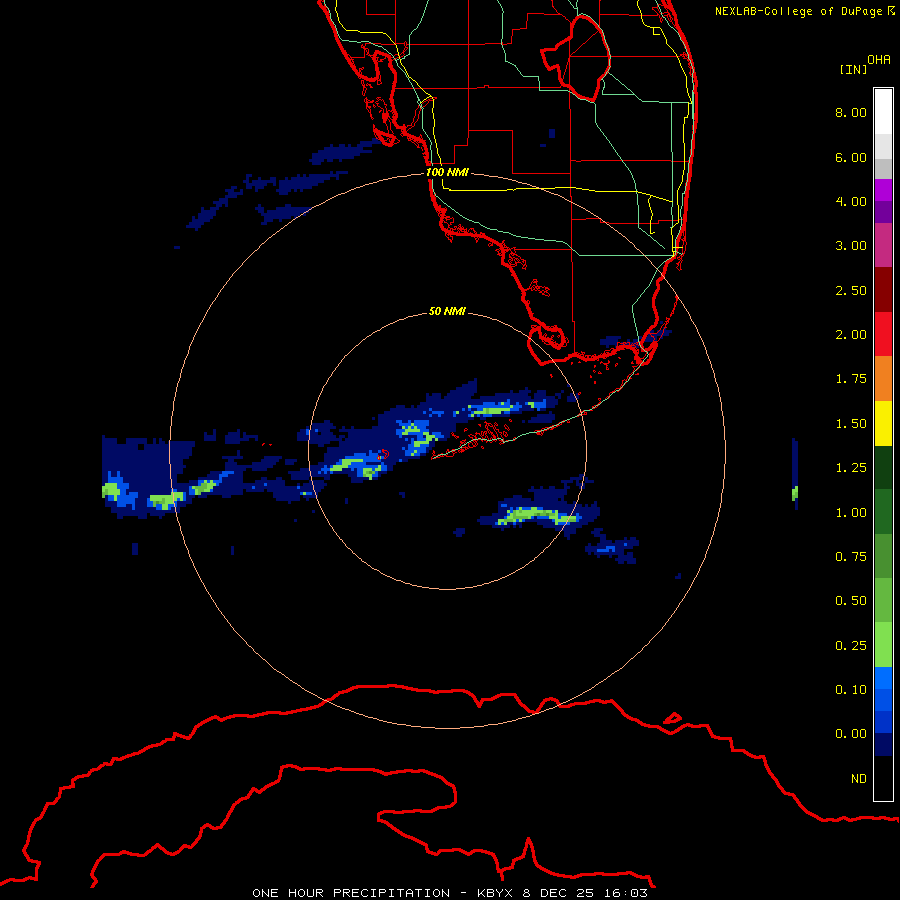The width and height of the screenshot is (900, 900).
Task: Click the pink legend swatch beside 3.00
Action: (883, 245)
